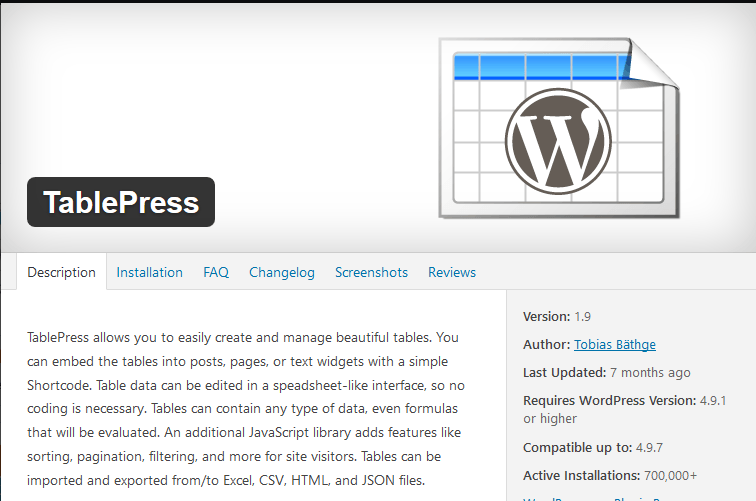Click Requires WordPress Version 4.9.1 text

pos(624,409)
